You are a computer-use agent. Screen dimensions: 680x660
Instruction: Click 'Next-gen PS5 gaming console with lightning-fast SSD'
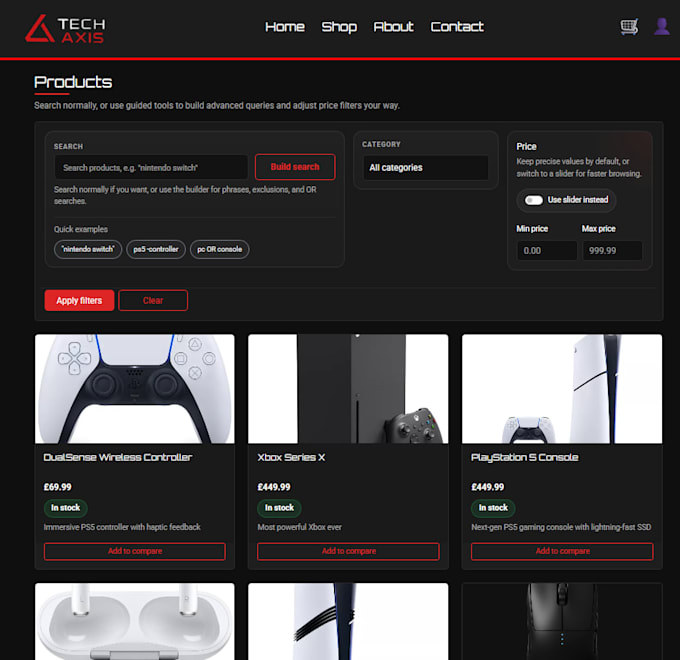(x=561, y=527)
